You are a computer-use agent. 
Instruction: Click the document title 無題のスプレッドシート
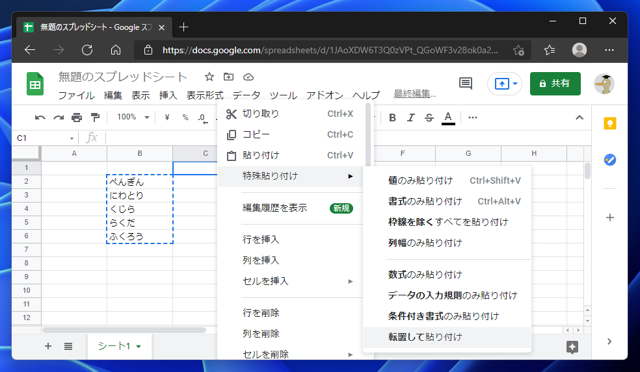122,77
